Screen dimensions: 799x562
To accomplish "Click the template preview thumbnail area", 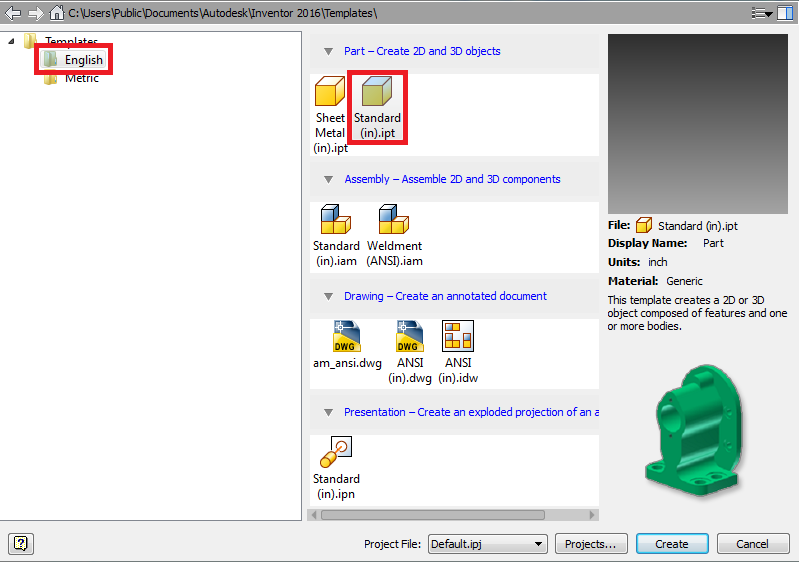I will [698, 124].
